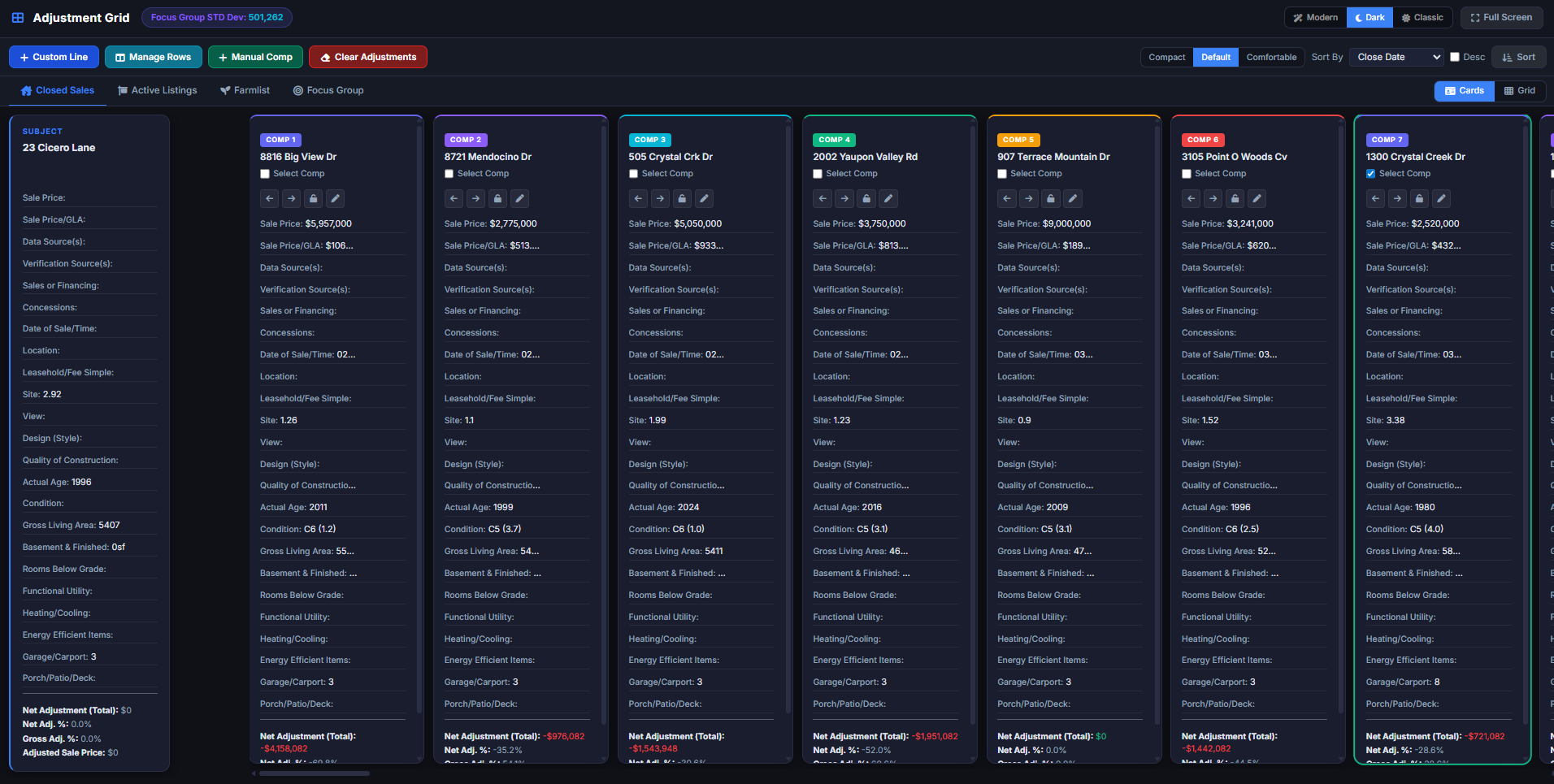Click the move-left arrow icon on Comp 5
The width and height of the screenshot is (1554, 784).
coord(1007,198)
